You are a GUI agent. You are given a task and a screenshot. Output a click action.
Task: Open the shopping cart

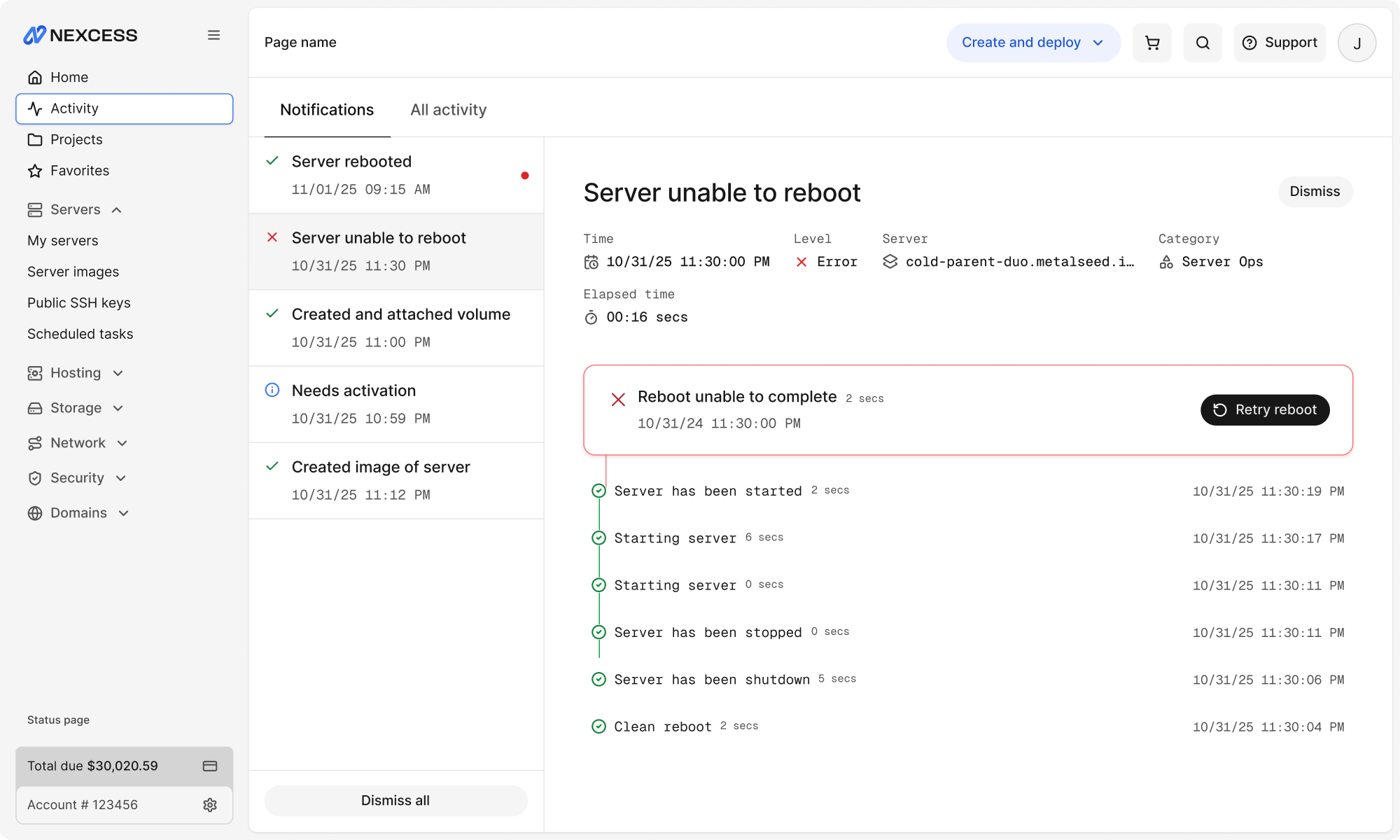click(1152, 43)
